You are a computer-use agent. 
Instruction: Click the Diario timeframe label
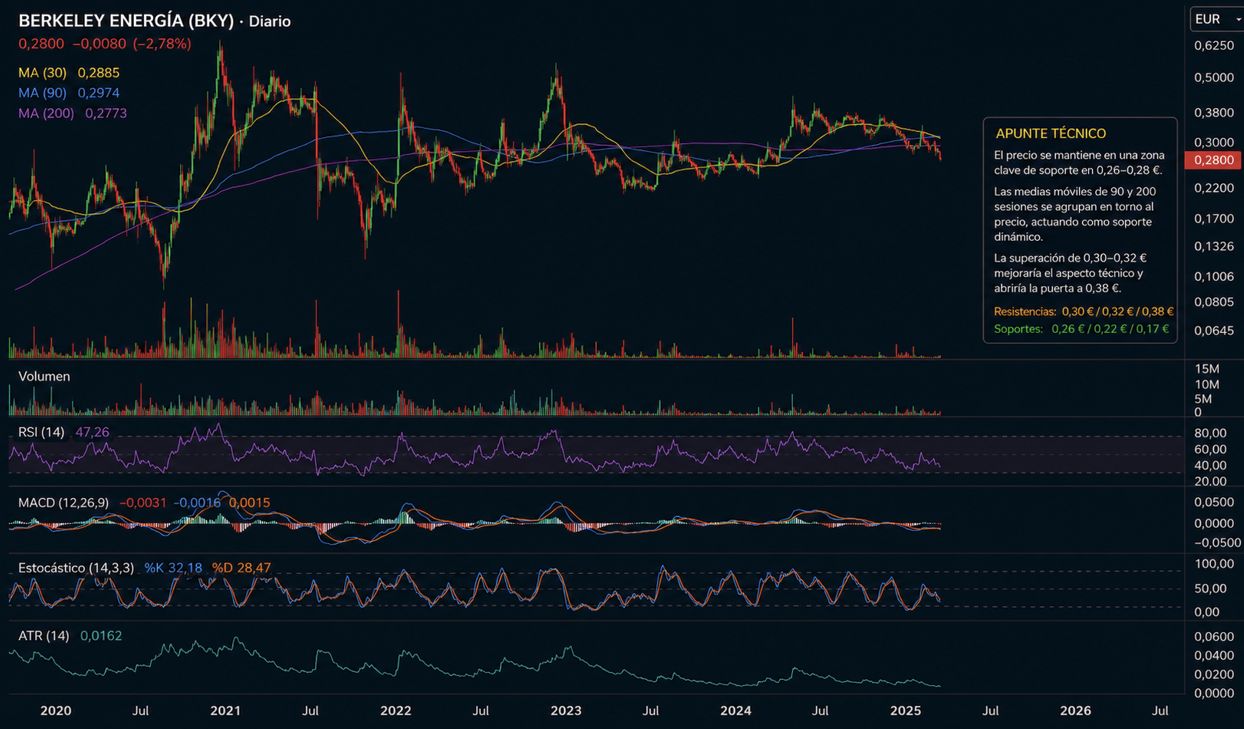(x=270, y=21)
